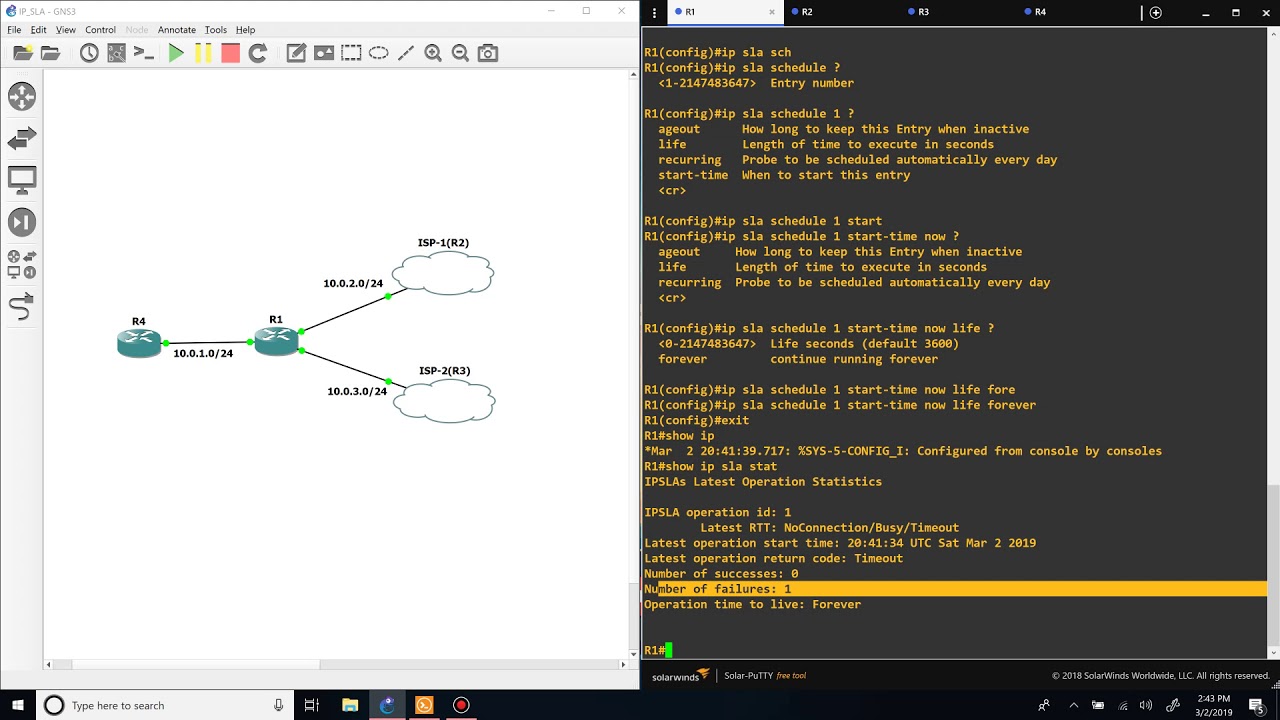Click the 10.0.1.0/24 link label
Screen dimensions: 1280x720
coord(203,353)
